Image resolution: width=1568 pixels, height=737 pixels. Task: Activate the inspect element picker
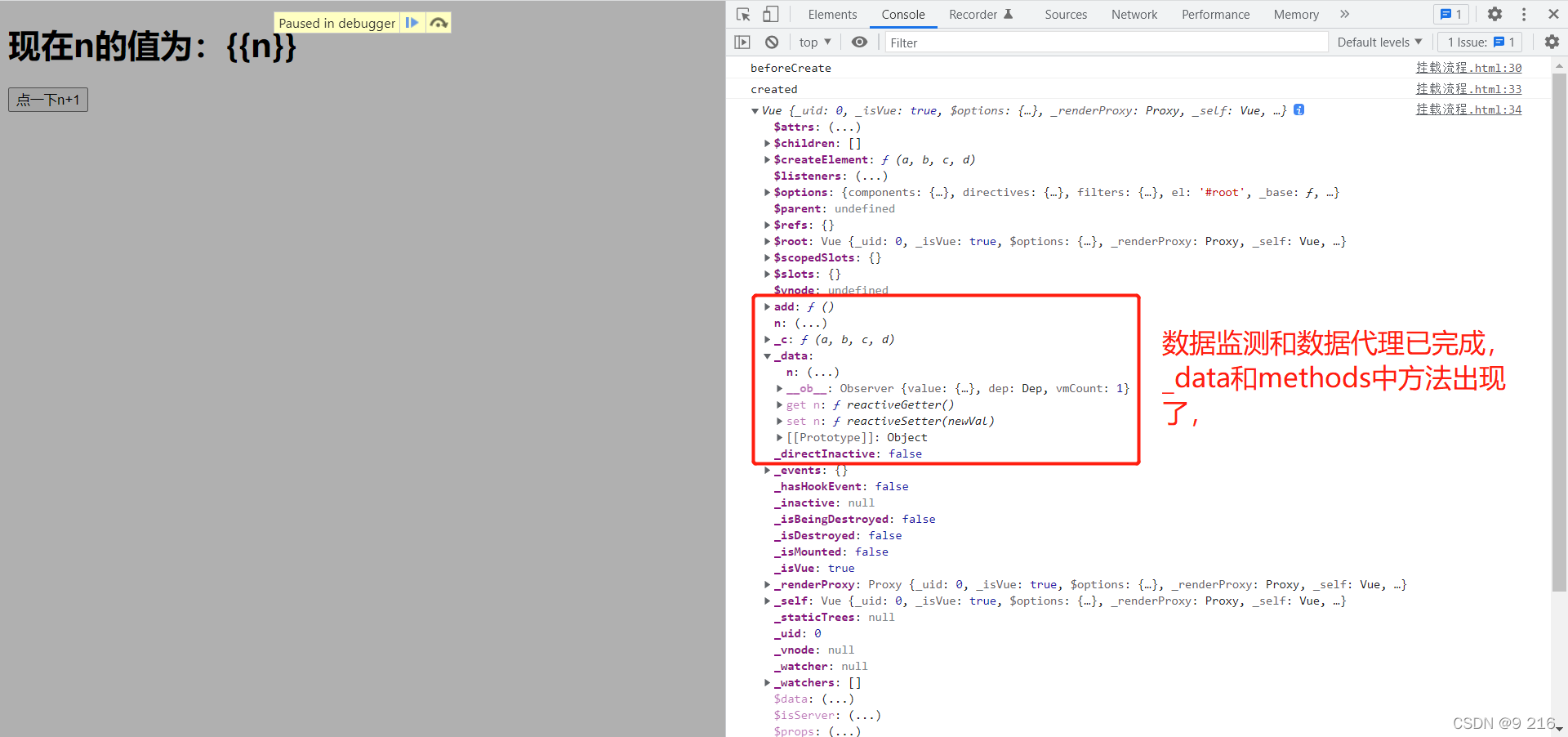(x=743, y=15)
